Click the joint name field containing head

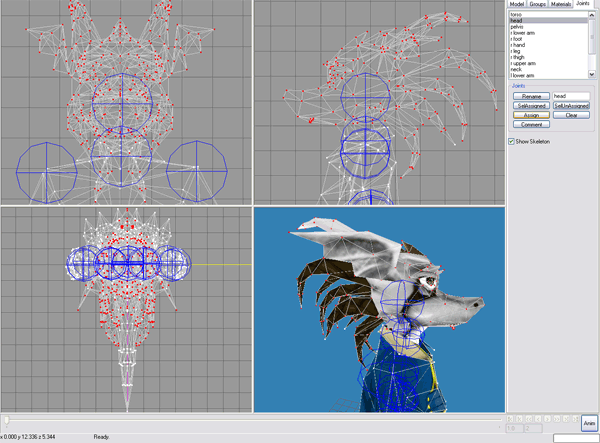[x=571, y=96]
